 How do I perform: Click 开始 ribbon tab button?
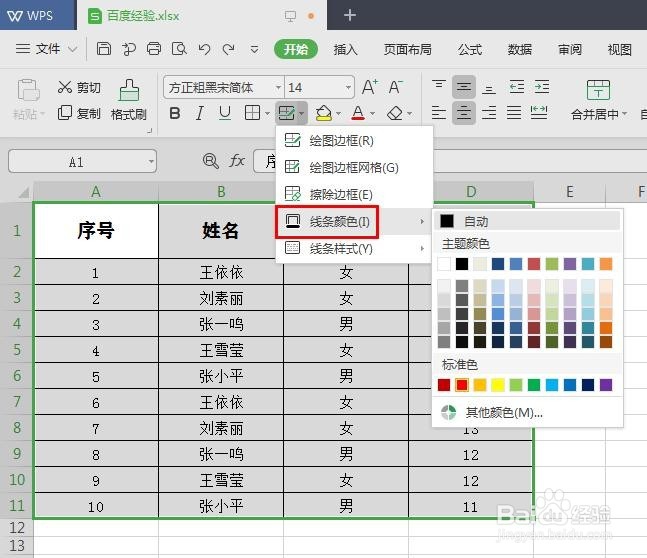click(295, 50)
